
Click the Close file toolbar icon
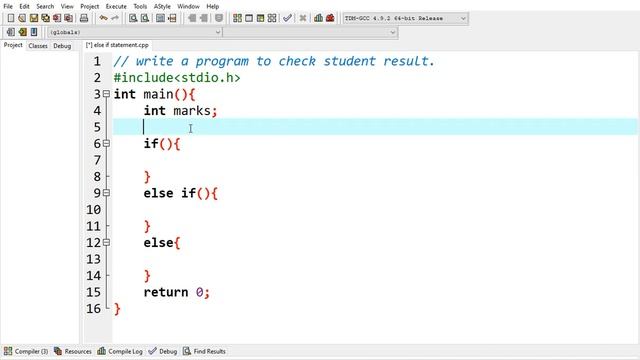pos(57,18)
